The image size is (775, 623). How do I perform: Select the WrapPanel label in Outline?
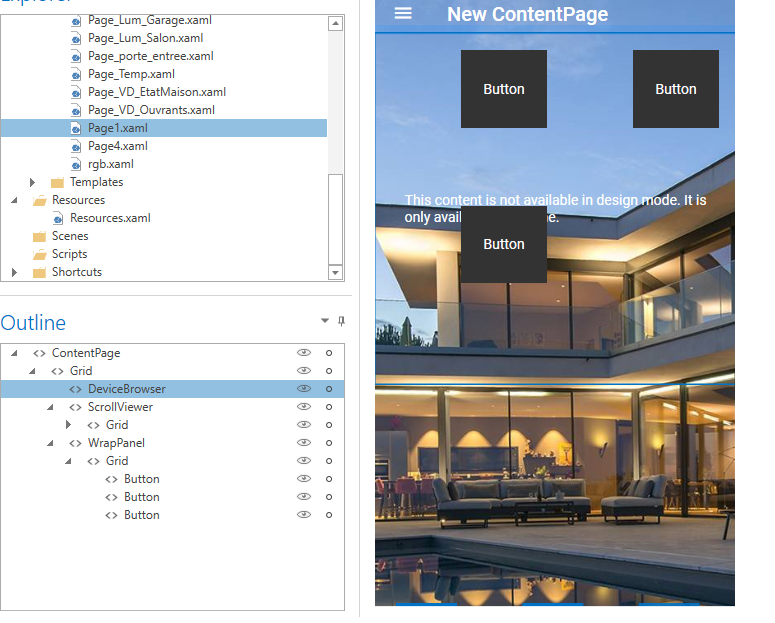116,443
